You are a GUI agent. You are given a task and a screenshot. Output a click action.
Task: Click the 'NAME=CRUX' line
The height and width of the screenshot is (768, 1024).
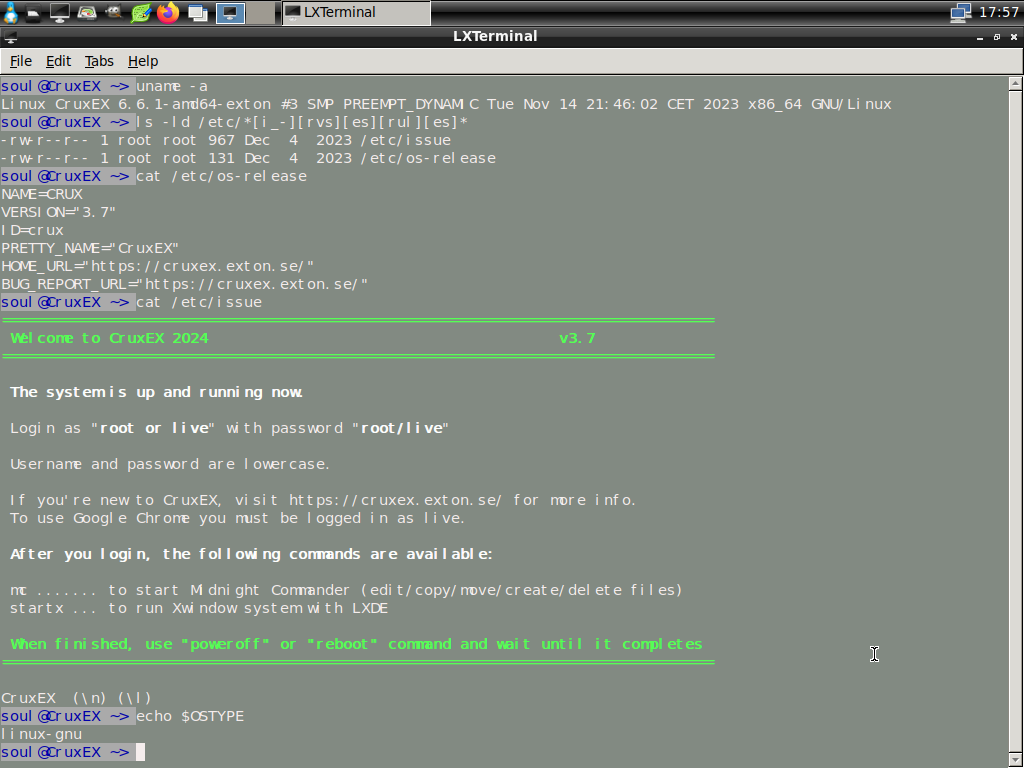(42, 195)
